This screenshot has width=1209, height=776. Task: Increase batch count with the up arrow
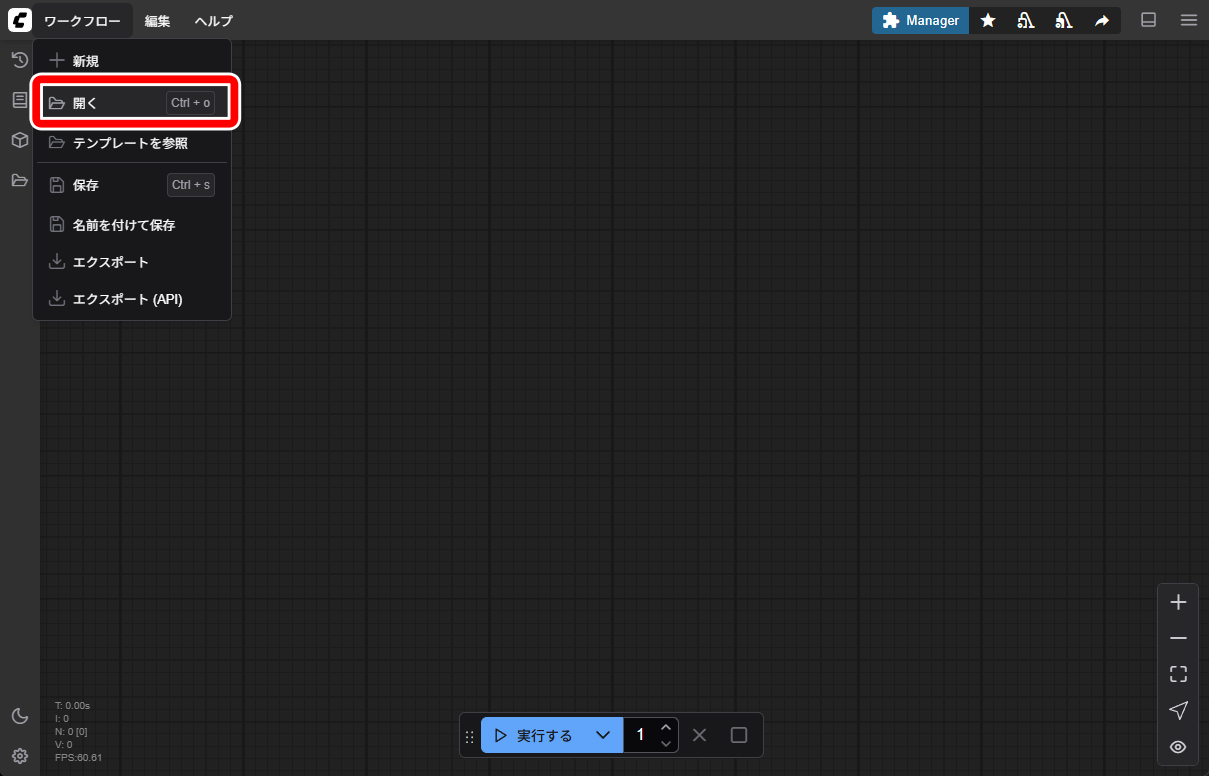(666, 726)
